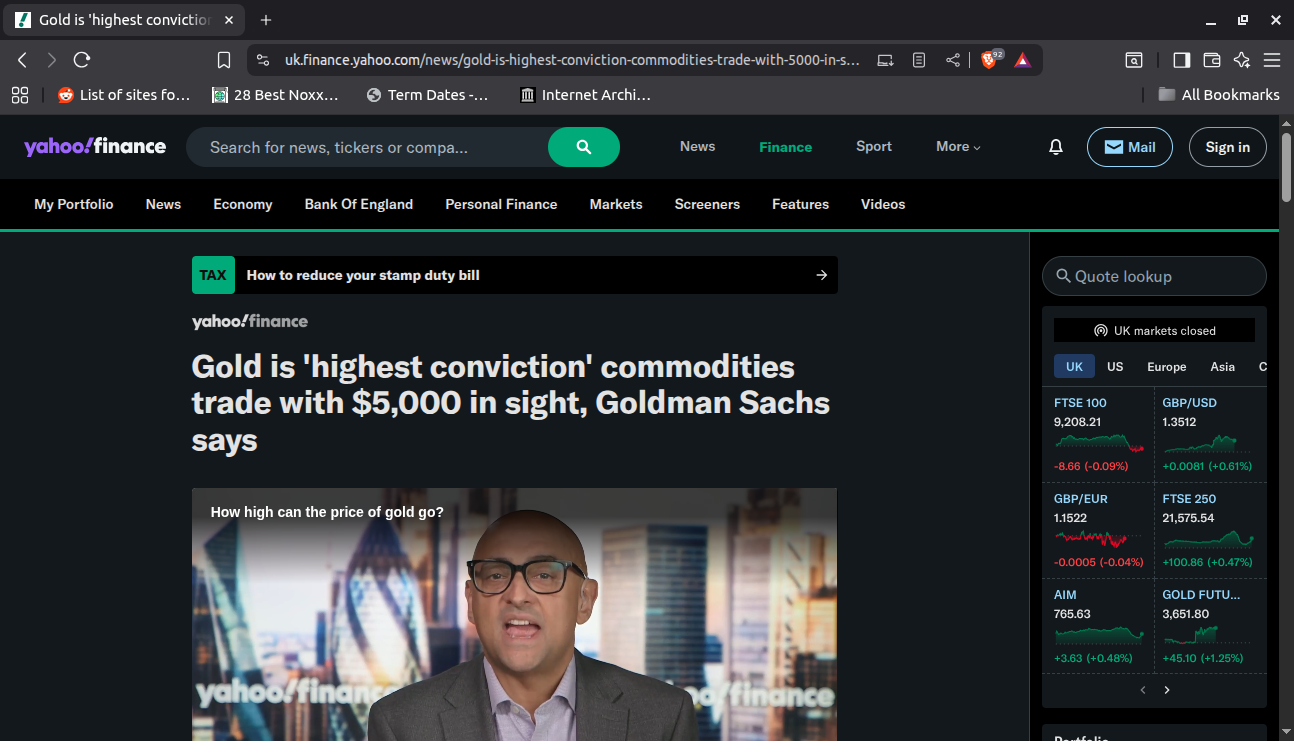Screen dimensions: 1294x741
Task: Open the apps grid icon in bookmarks bar
Action: (20, 95)
